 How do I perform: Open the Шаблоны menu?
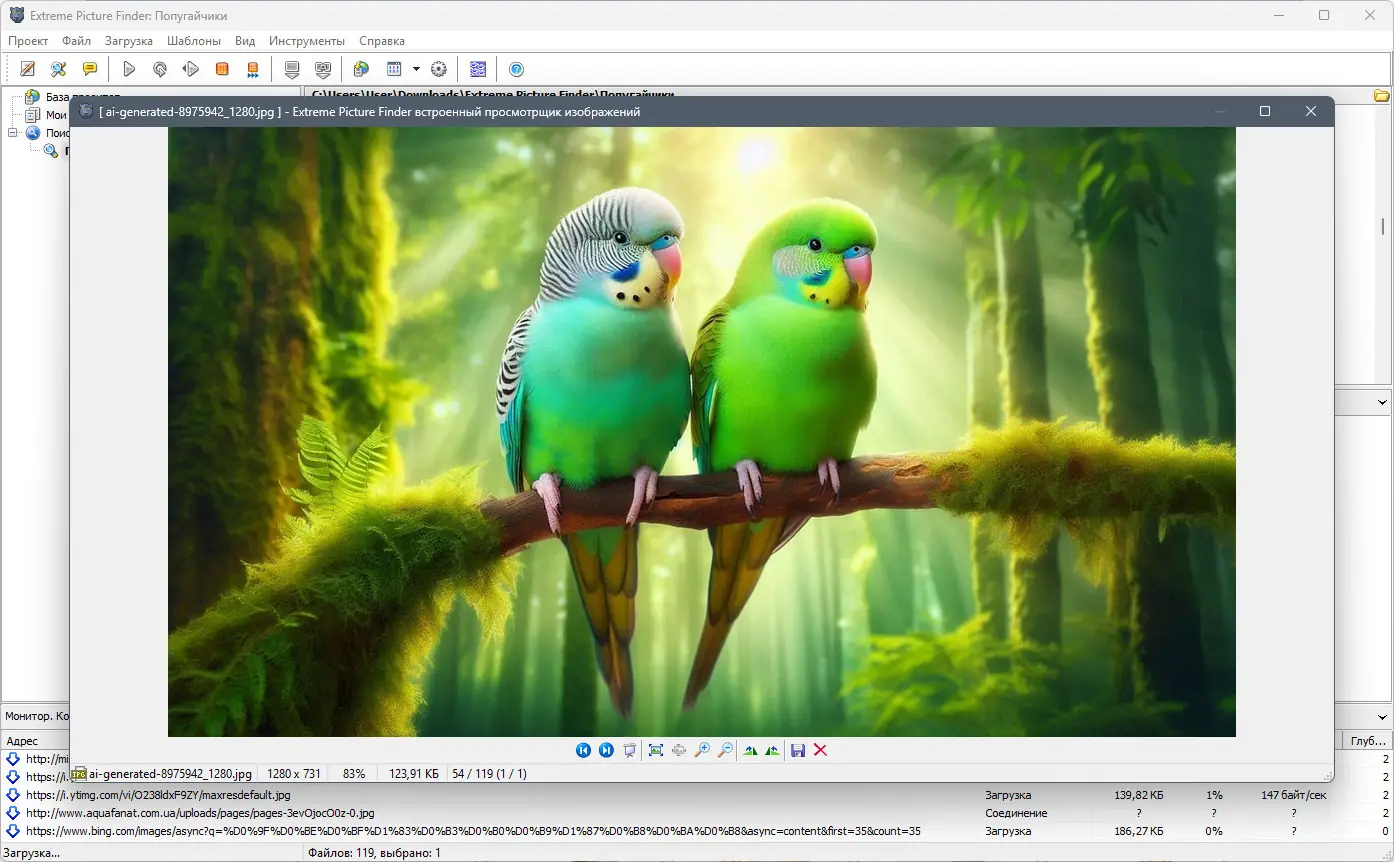(x=194, y=41)
